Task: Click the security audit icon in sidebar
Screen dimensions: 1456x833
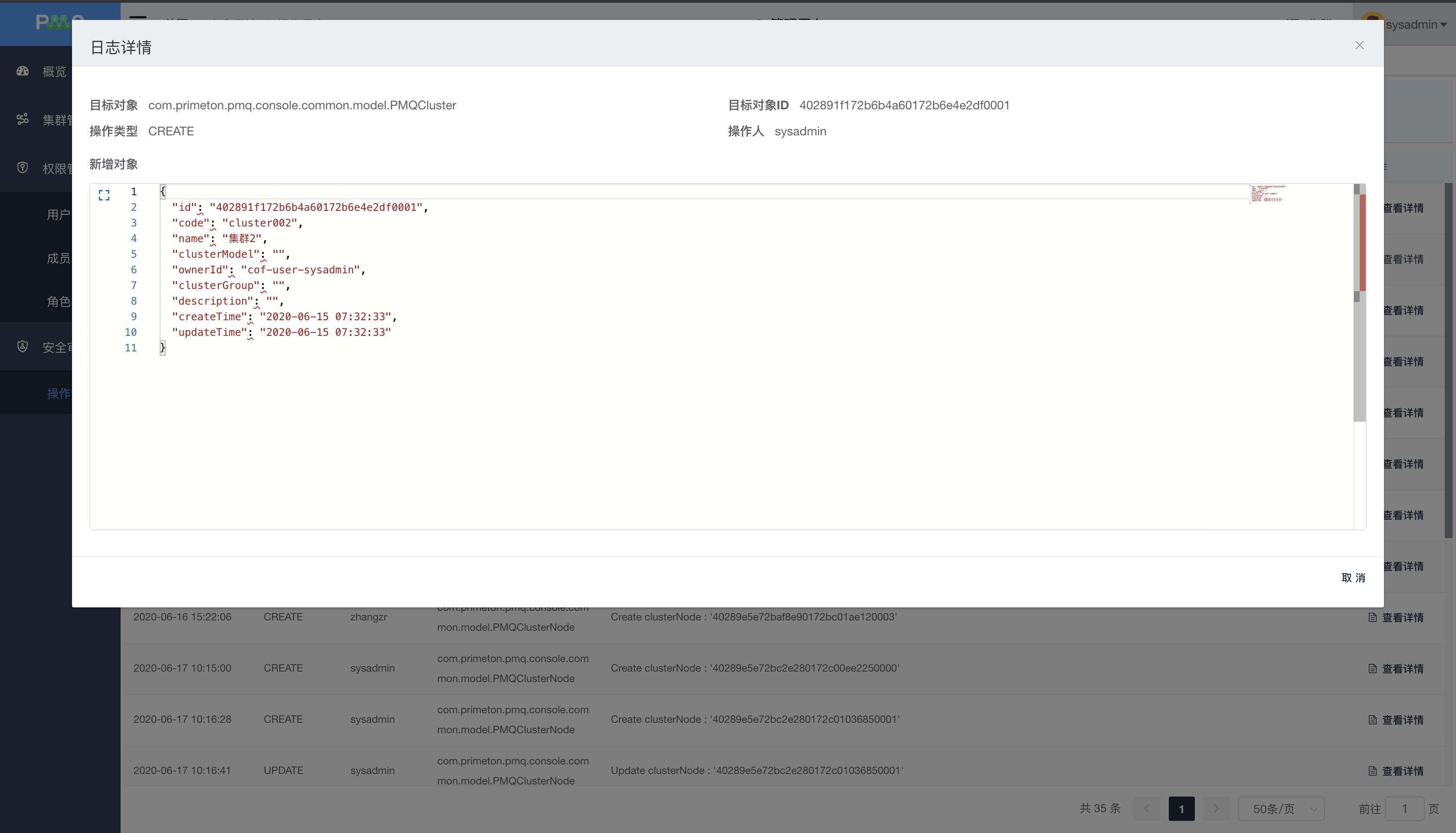Action: [22, 347]
